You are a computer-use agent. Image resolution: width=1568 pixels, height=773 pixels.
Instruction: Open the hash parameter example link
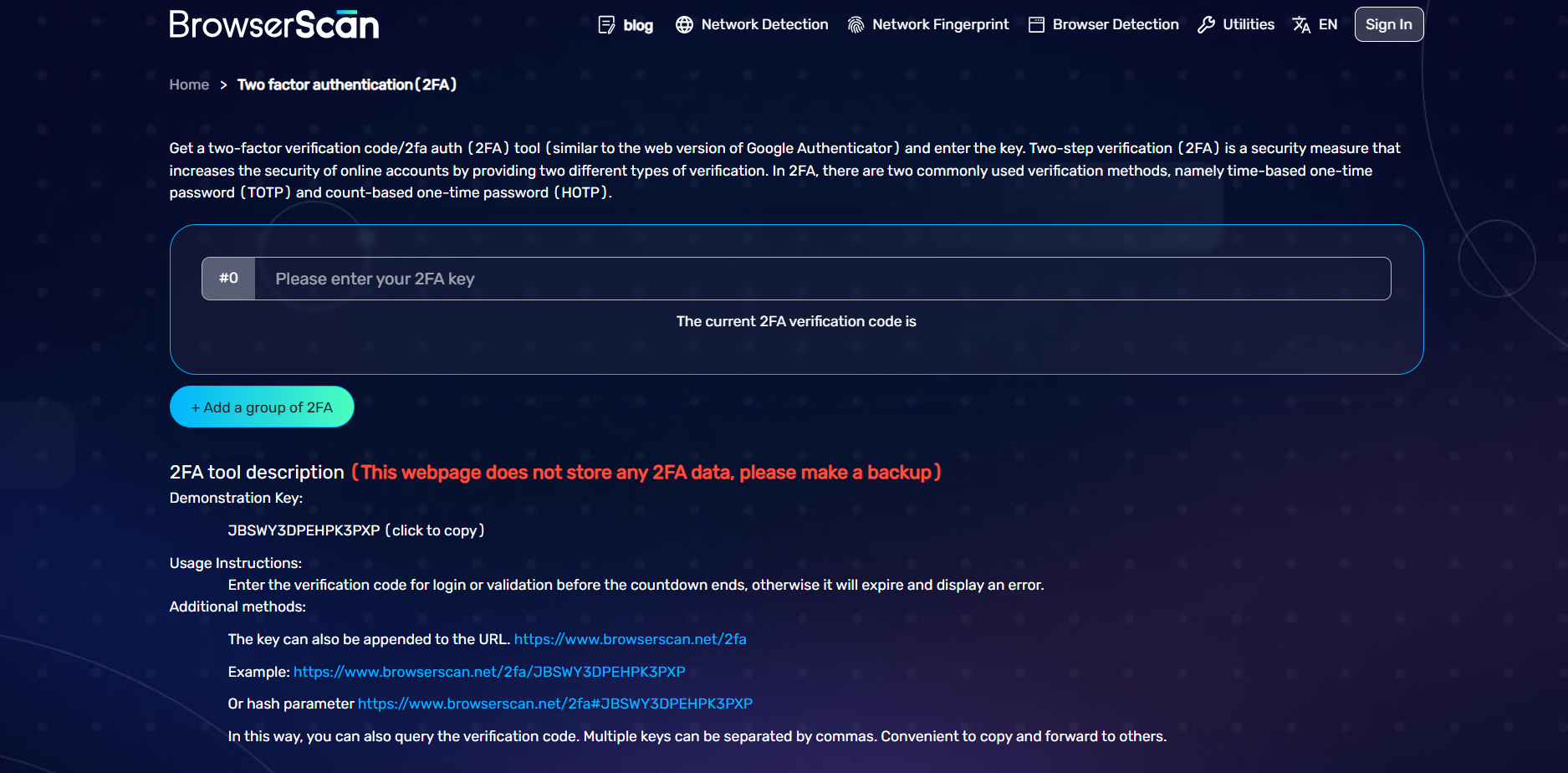(x=555, y=704)
